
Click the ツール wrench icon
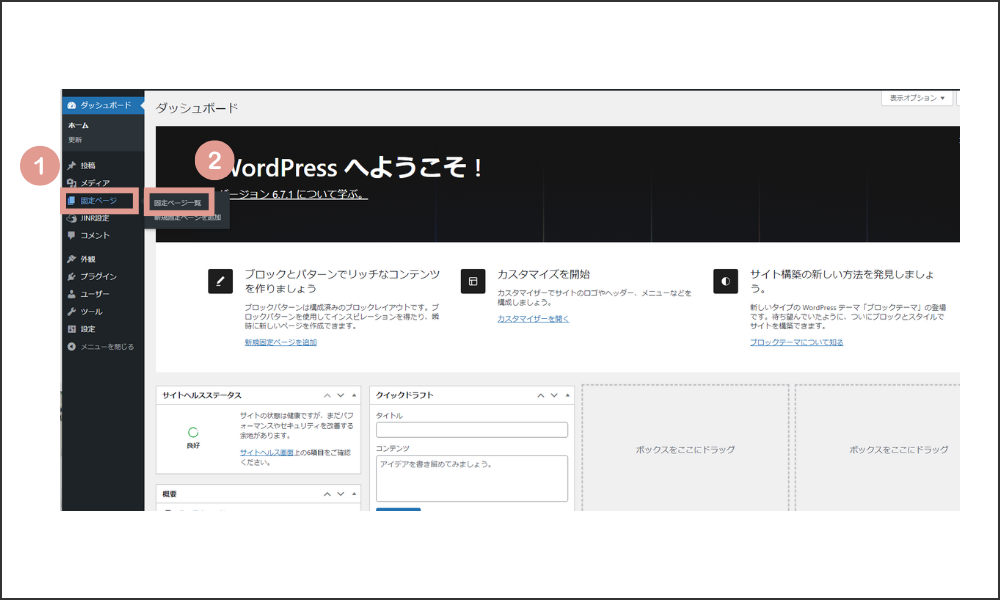click(x=71, y=312)
